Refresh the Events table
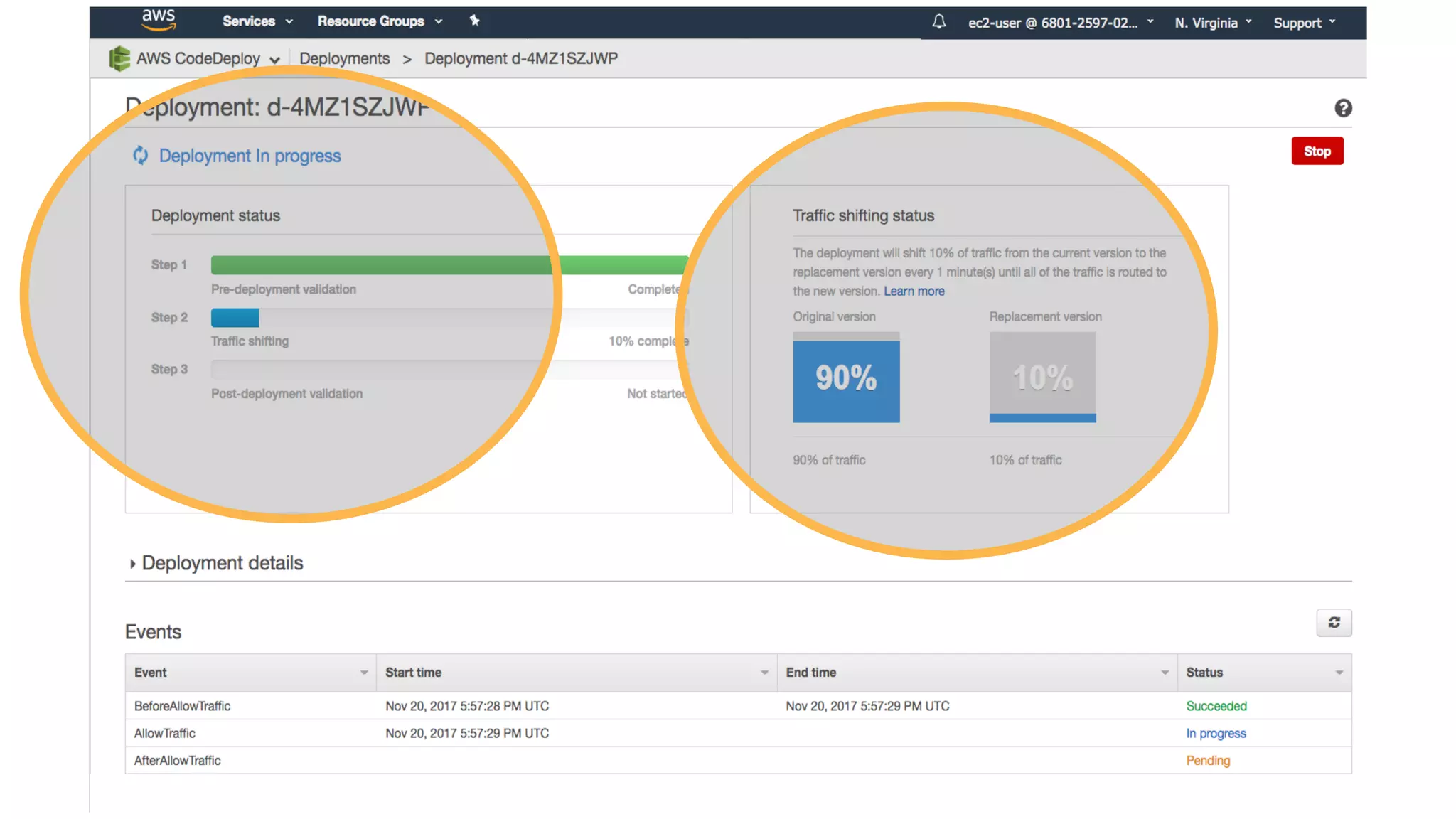 [x=1334, y=623]
